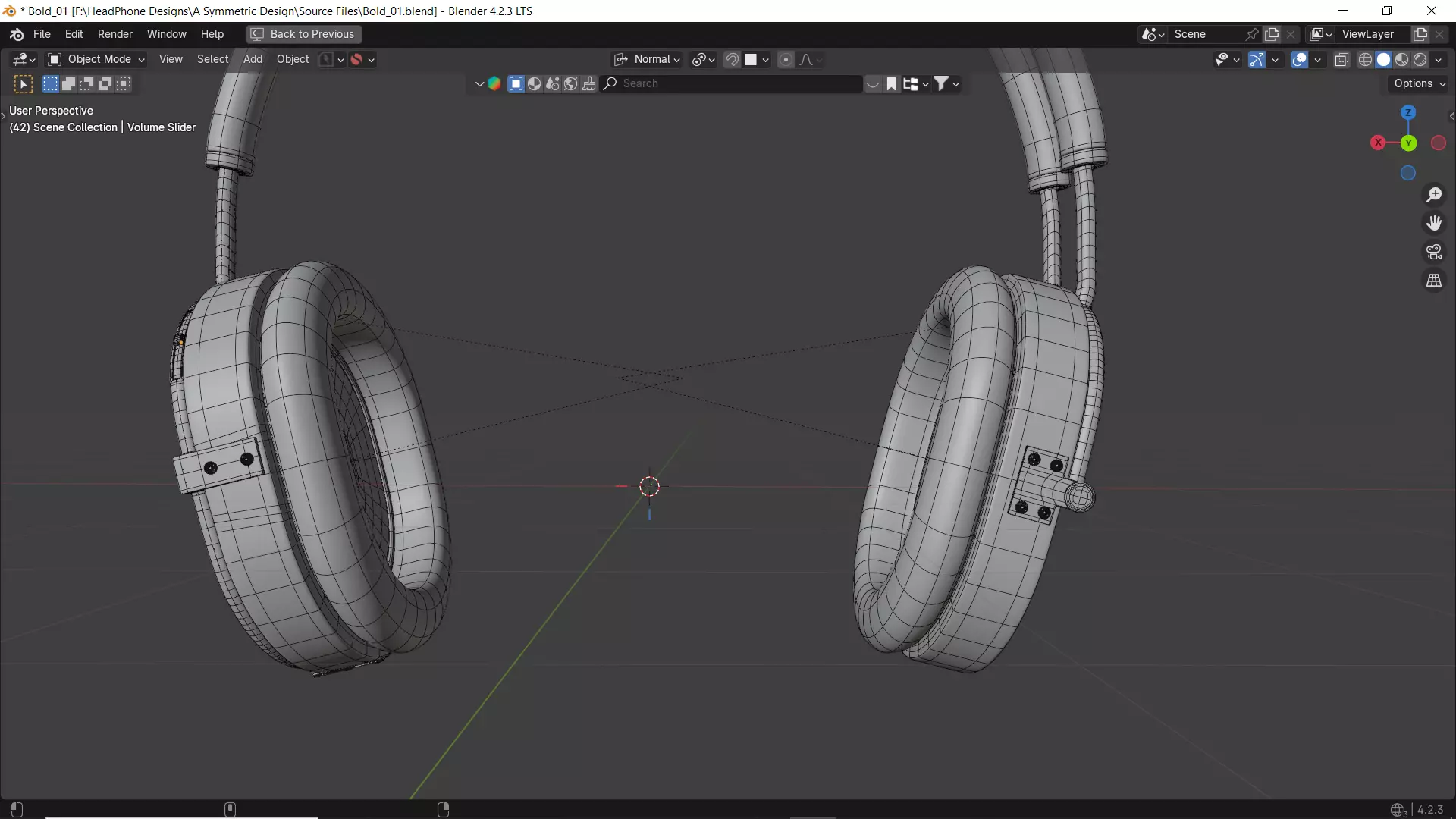Select the Select Box tool icon
This screenshot has height=819, width=1456.
[x=24, y=84]
